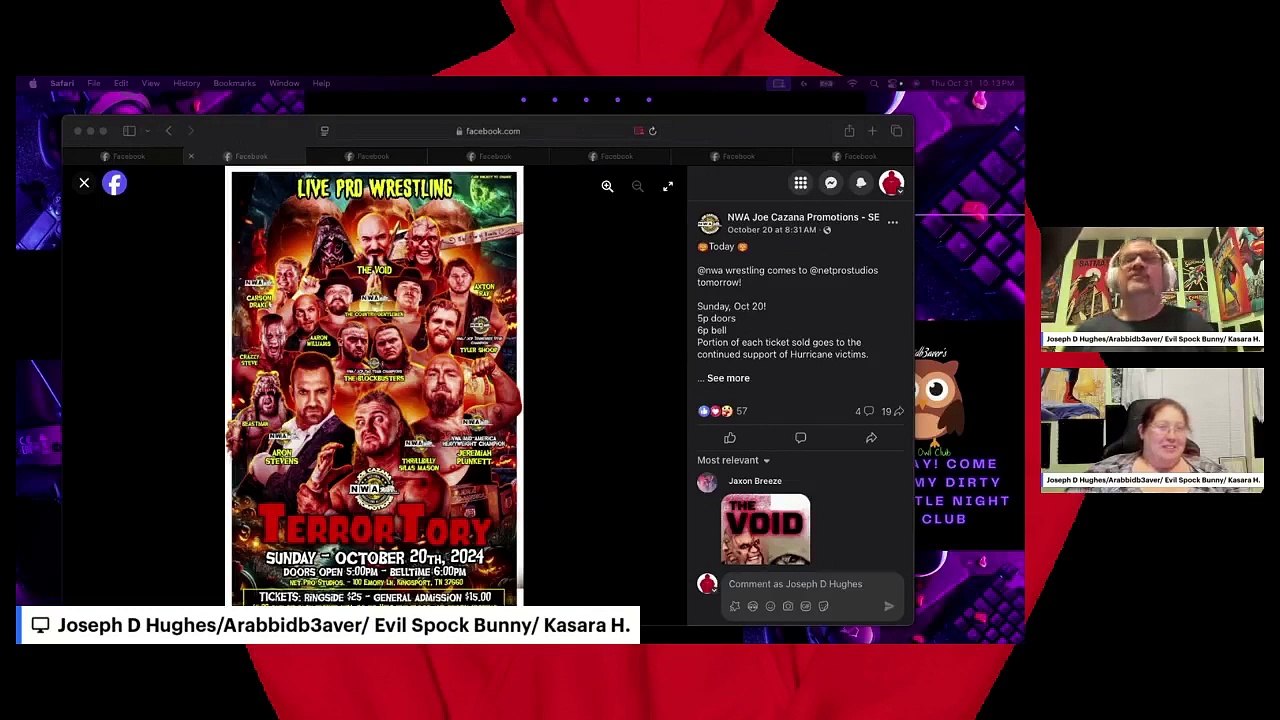Switch to the first Facebook tab

(123, 156)
